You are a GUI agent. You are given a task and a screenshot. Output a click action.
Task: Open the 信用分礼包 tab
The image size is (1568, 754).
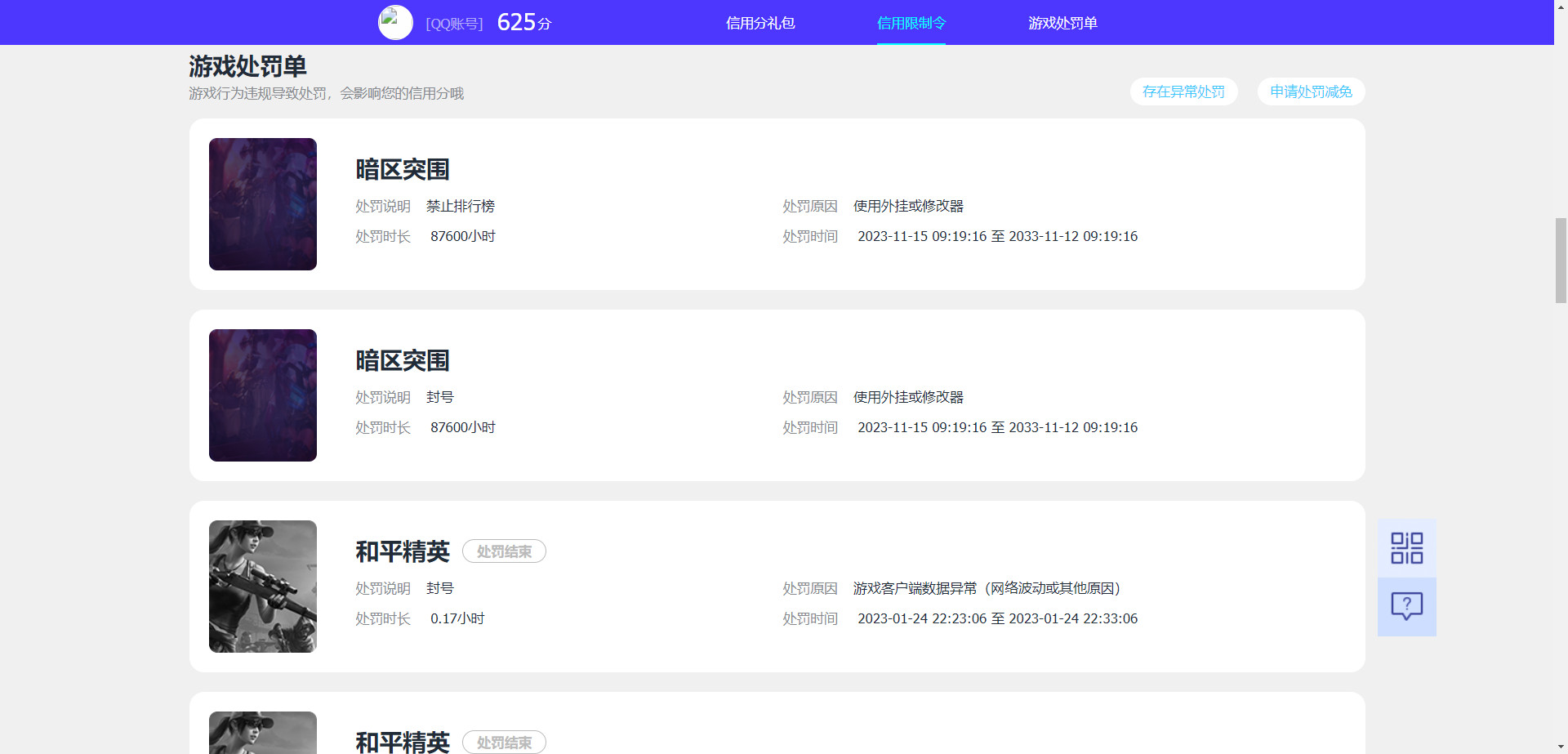(x=760, y=23)
